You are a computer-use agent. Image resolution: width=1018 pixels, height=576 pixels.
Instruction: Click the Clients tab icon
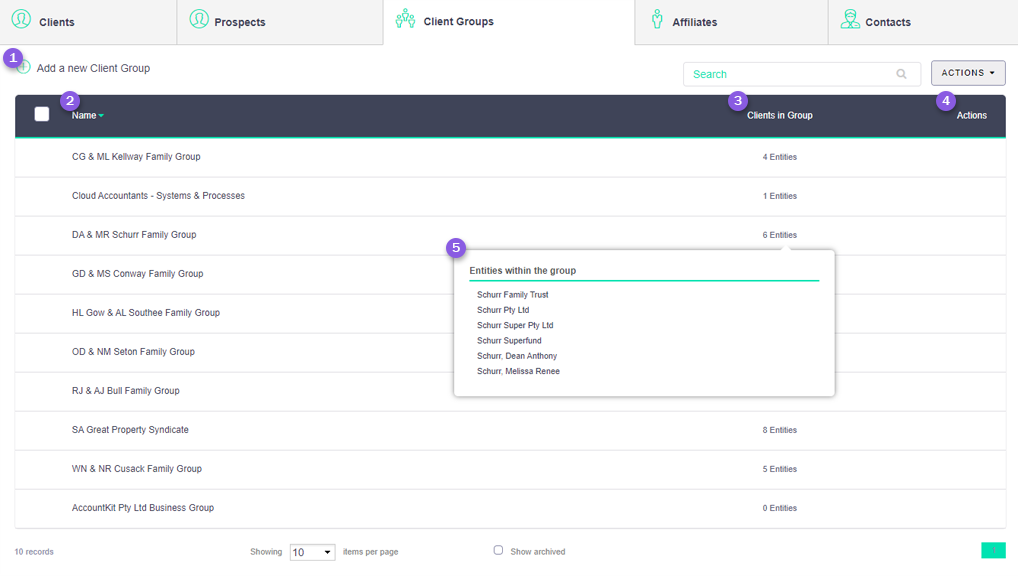(x=22, y=20)
